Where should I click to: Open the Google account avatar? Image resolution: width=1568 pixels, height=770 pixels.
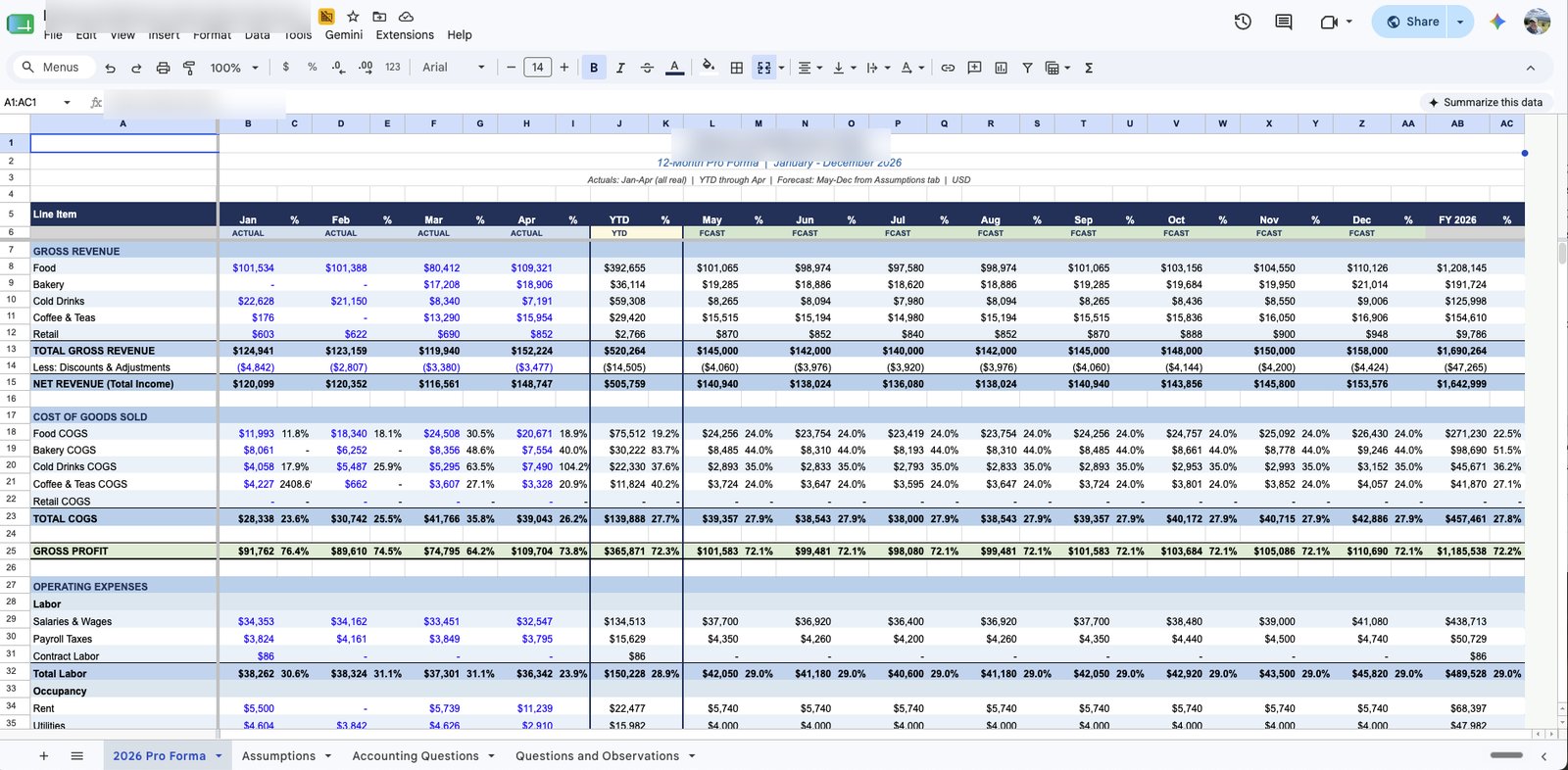(x=1537, y=22)
